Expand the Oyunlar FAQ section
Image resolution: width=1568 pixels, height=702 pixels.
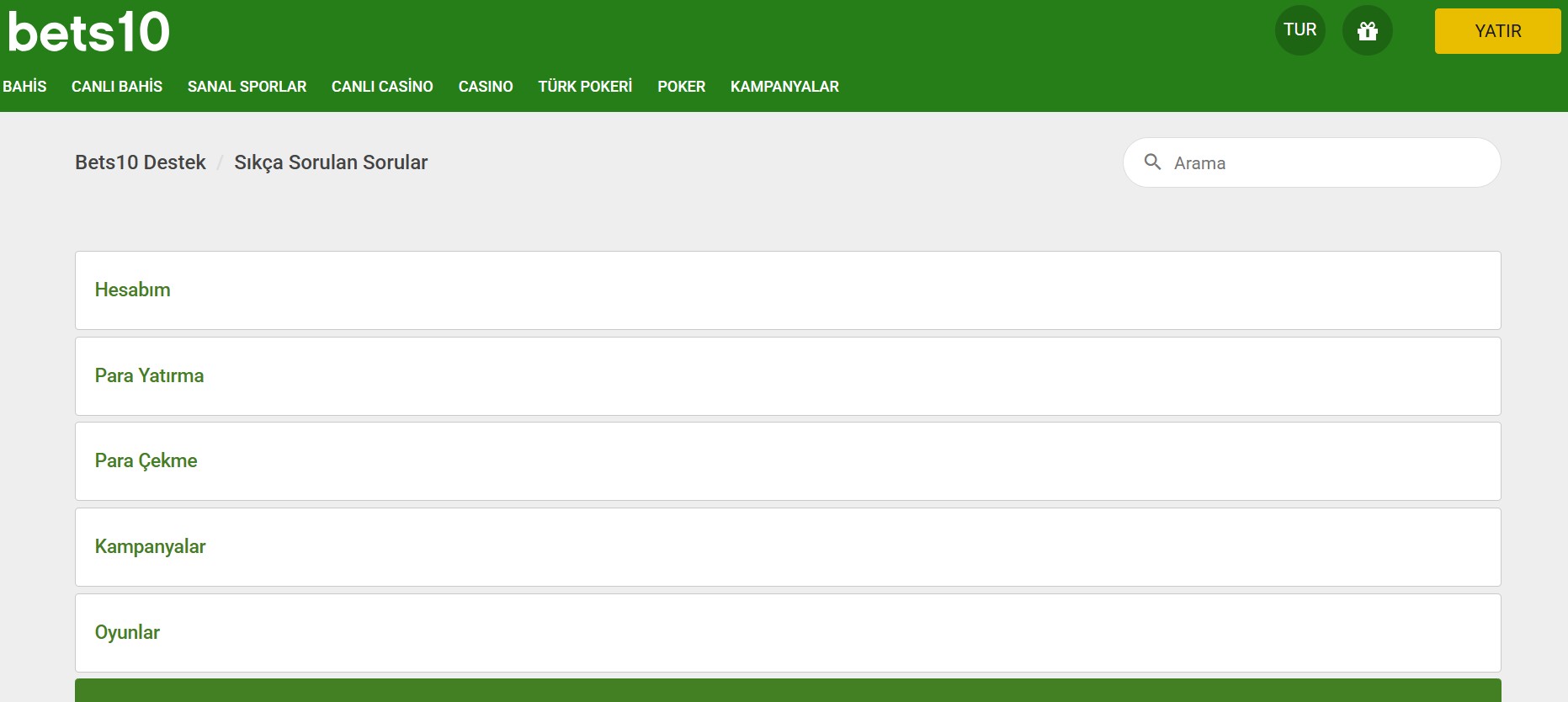(788, 633)
